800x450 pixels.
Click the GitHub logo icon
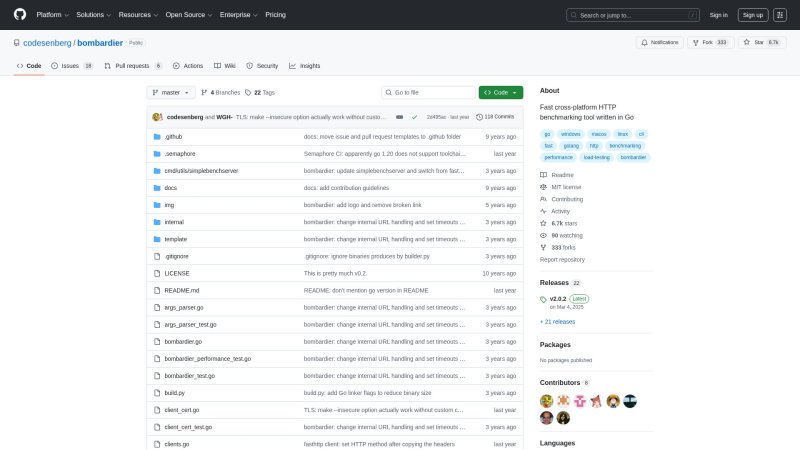(19, 15)
